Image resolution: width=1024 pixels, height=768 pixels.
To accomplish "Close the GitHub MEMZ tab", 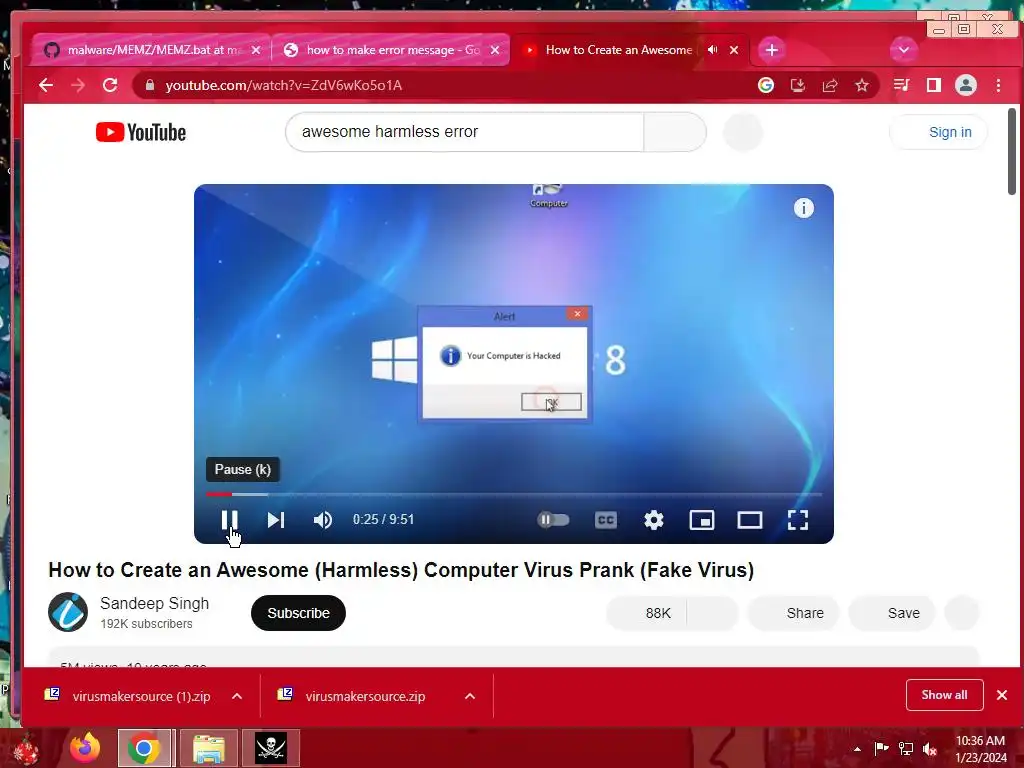I will coord(256,50).
